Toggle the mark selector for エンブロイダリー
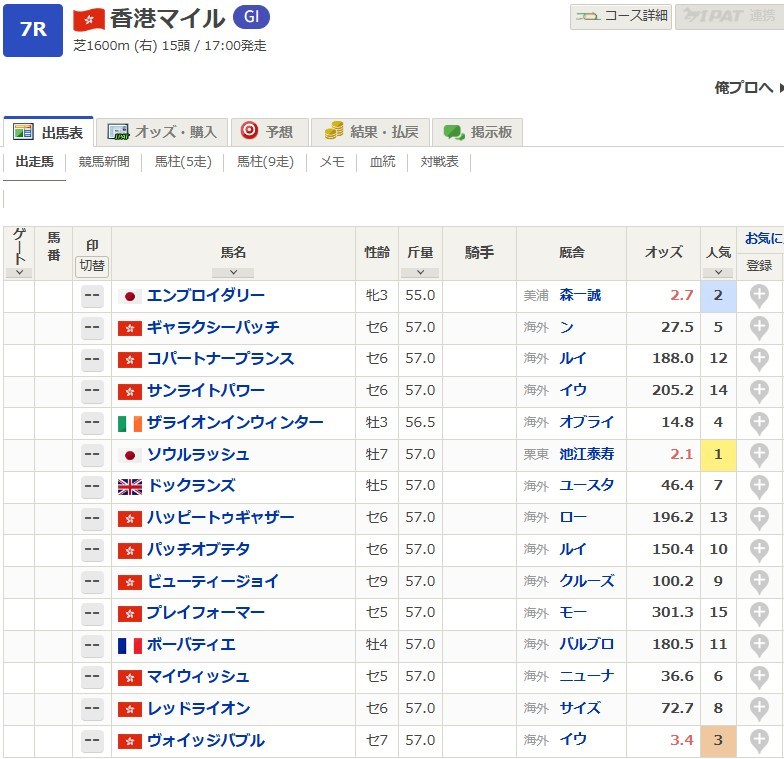Image resolution: width=784 pixels, height=759 pixels. [92, 296]
